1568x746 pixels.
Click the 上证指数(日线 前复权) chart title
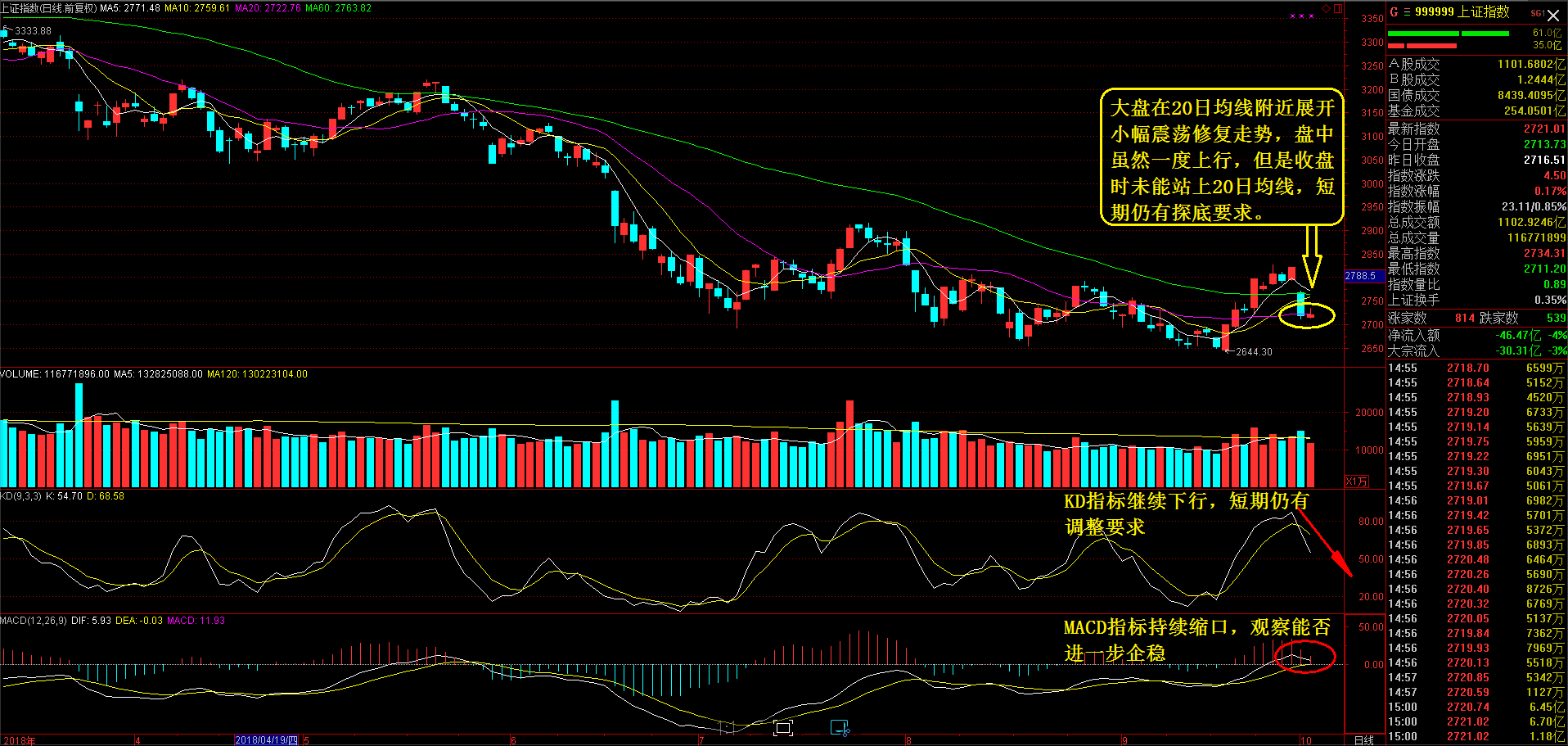pos(48,8)
